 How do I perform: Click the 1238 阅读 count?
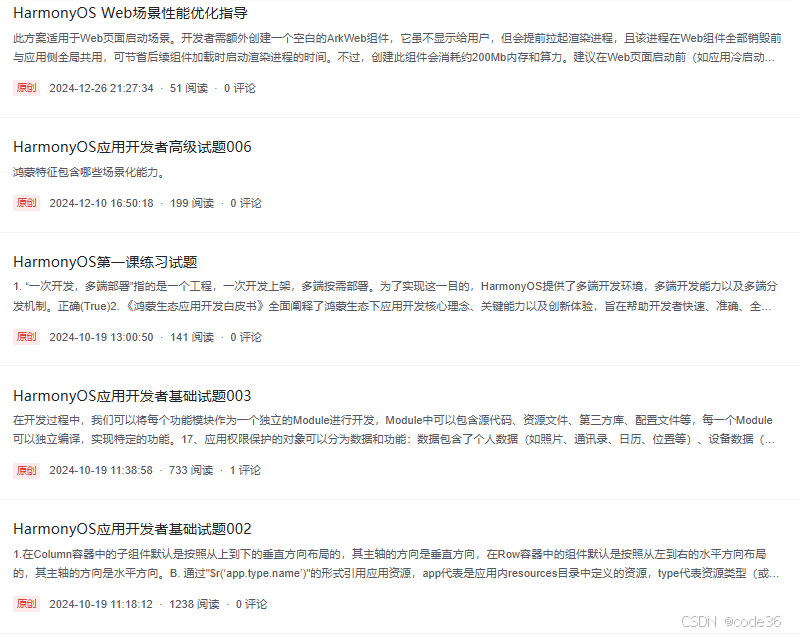[194, 604]
